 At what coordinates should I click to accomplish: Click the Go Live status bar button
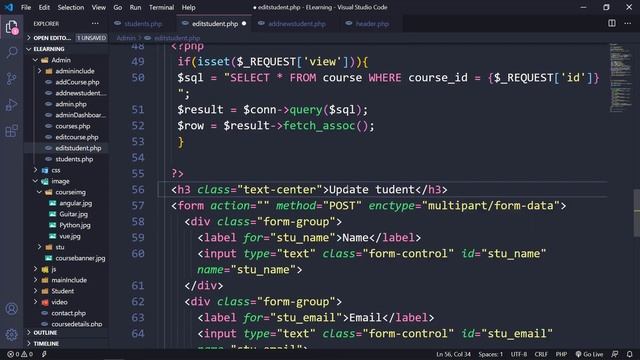[589, 354]
